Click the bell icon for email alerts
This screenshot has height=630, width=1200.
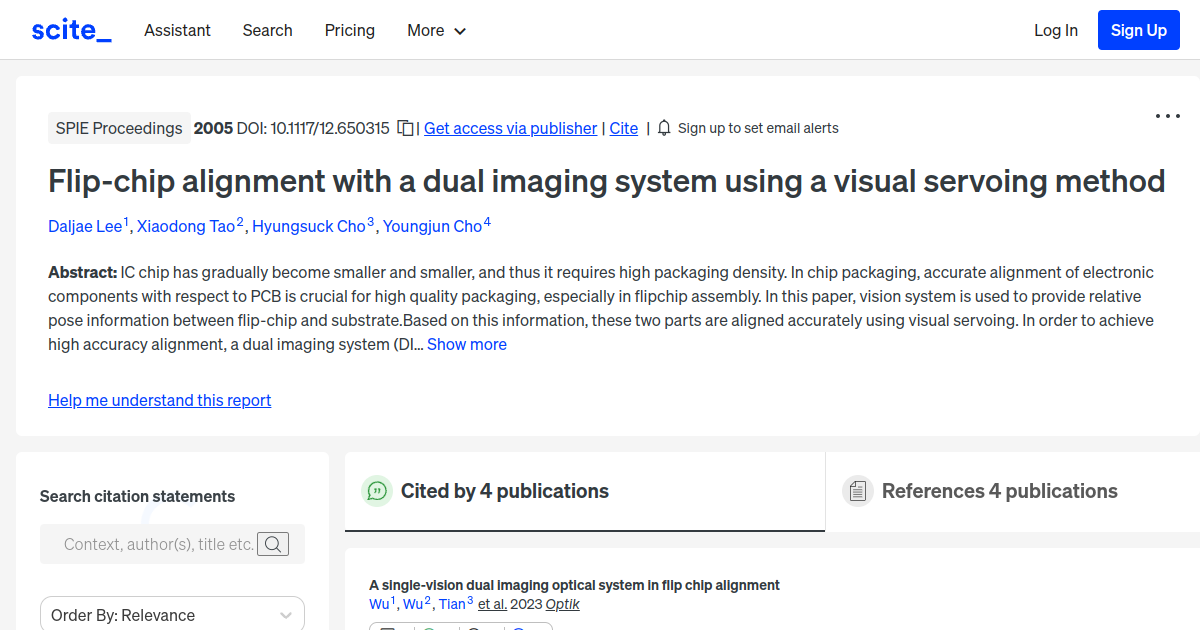663,128
